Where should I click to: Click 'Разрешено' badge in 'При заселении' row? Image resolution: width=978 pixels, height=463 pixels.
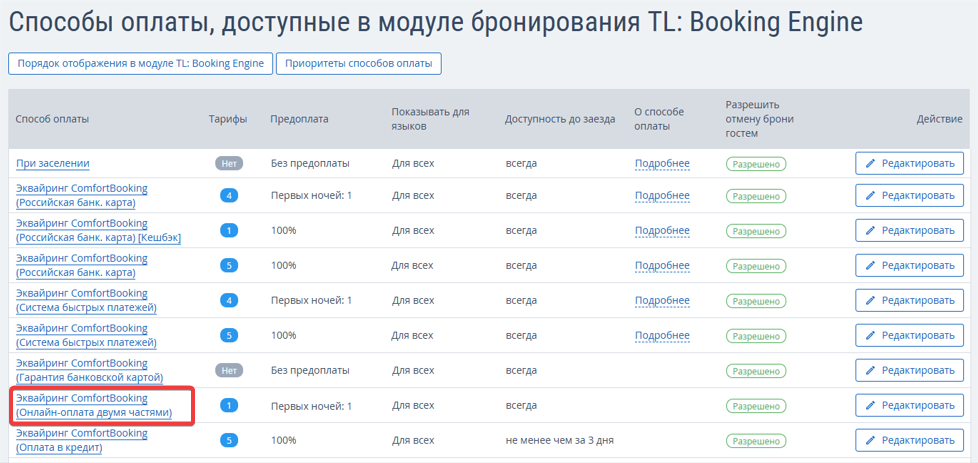point(756,163)
